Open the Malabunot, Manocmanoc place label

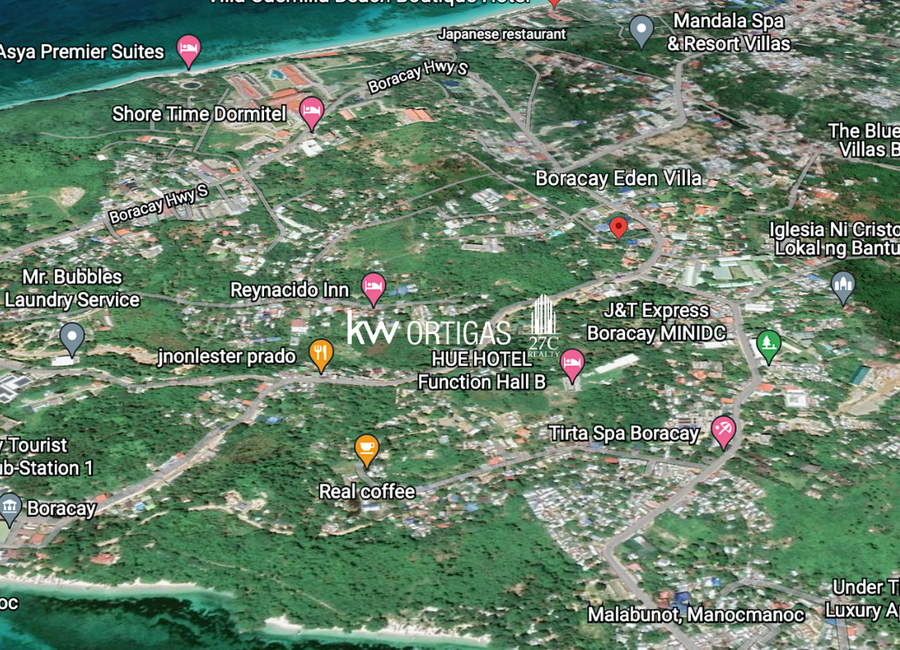click(696, 615)
